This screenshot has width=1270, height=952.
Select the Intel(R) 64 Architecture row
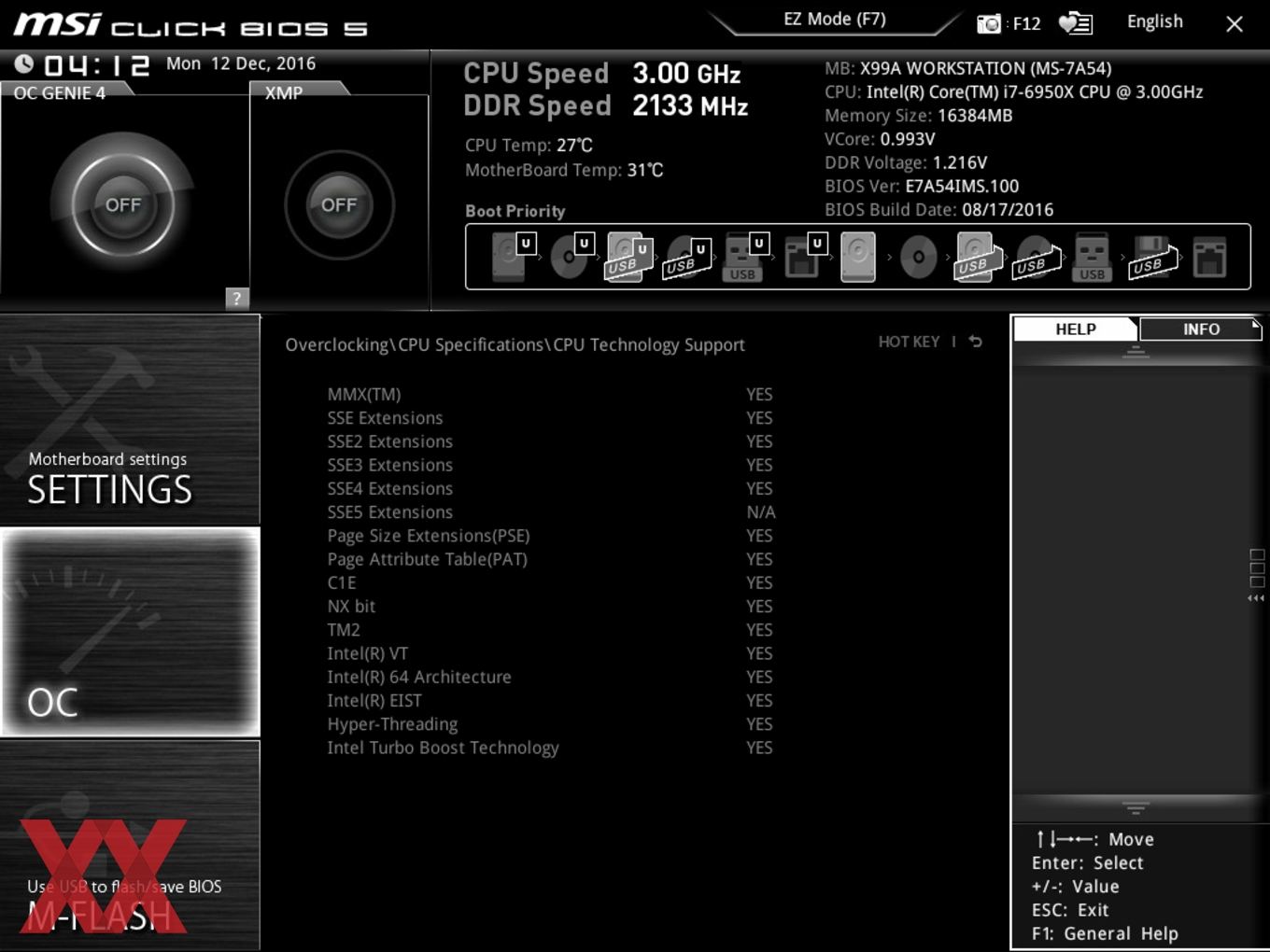click(x=551, y=677)
